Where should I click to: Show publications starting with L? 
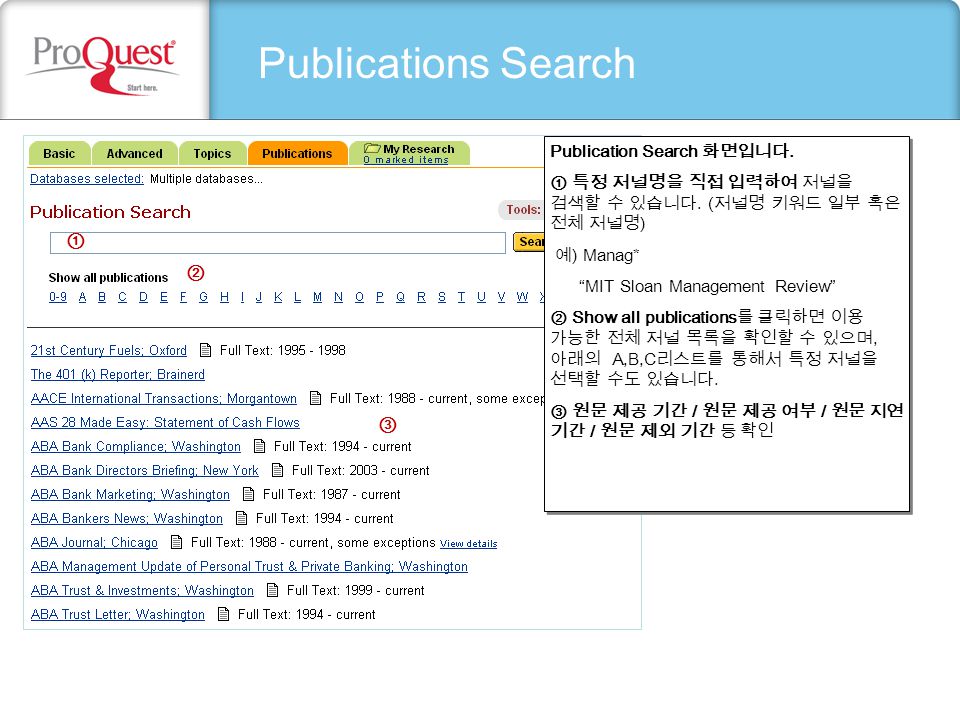297,297
